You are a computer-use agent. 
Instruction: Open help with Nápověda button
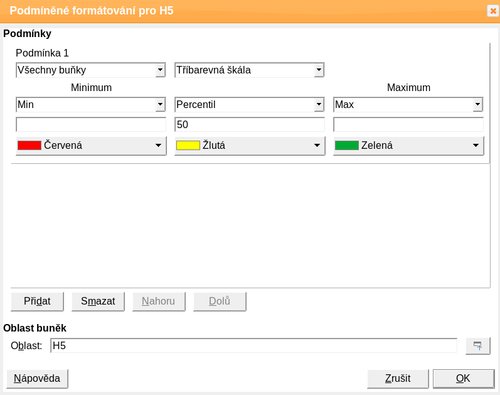(37, 379)
